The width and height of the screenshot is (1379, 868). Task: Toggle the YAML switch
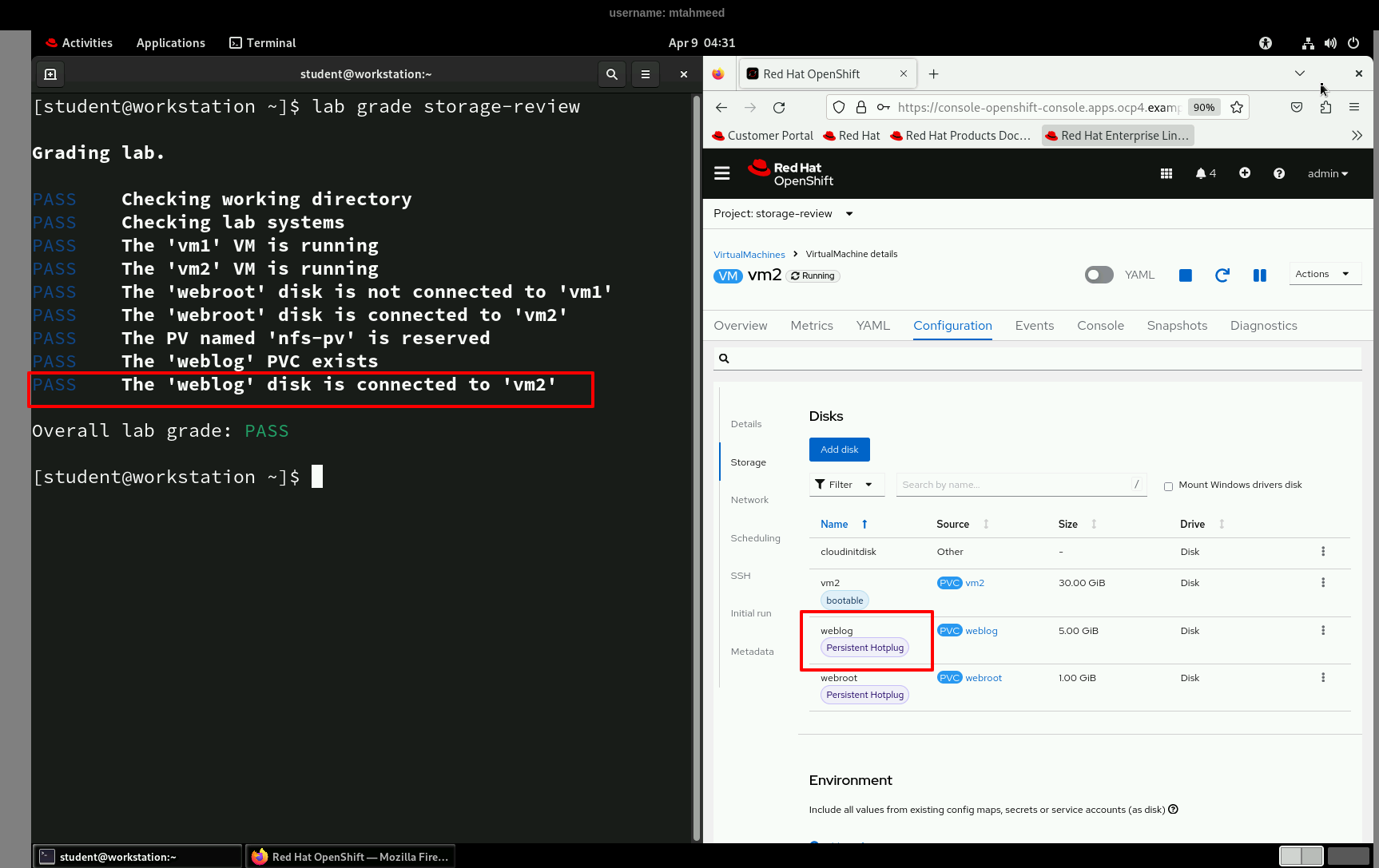[x=1099, y=275]
